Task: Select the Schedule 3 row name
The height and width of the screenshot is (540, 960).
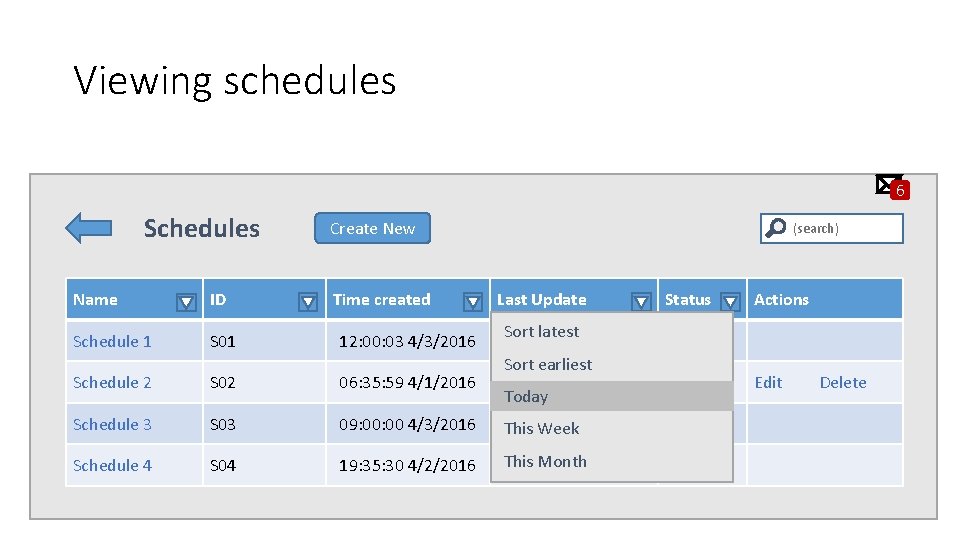Action: [112, 425]
